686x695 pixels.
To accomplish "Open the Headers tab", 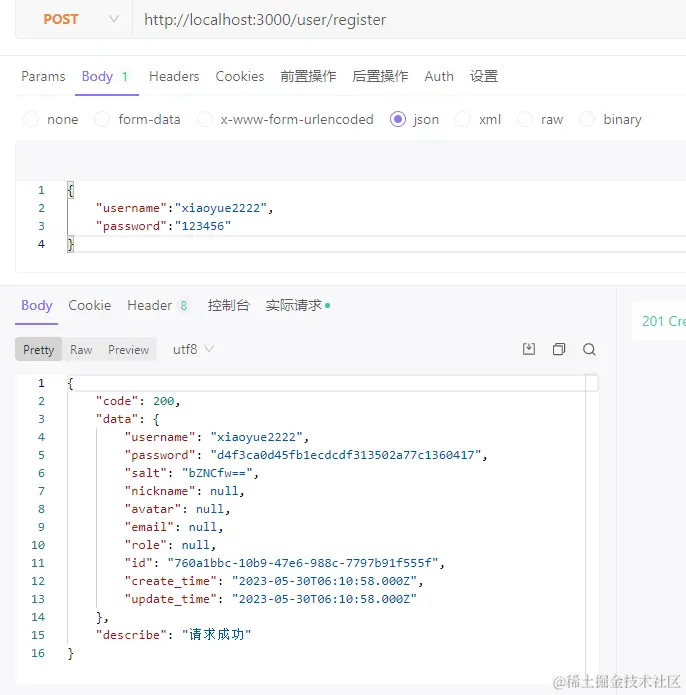I will click(174, 76).
